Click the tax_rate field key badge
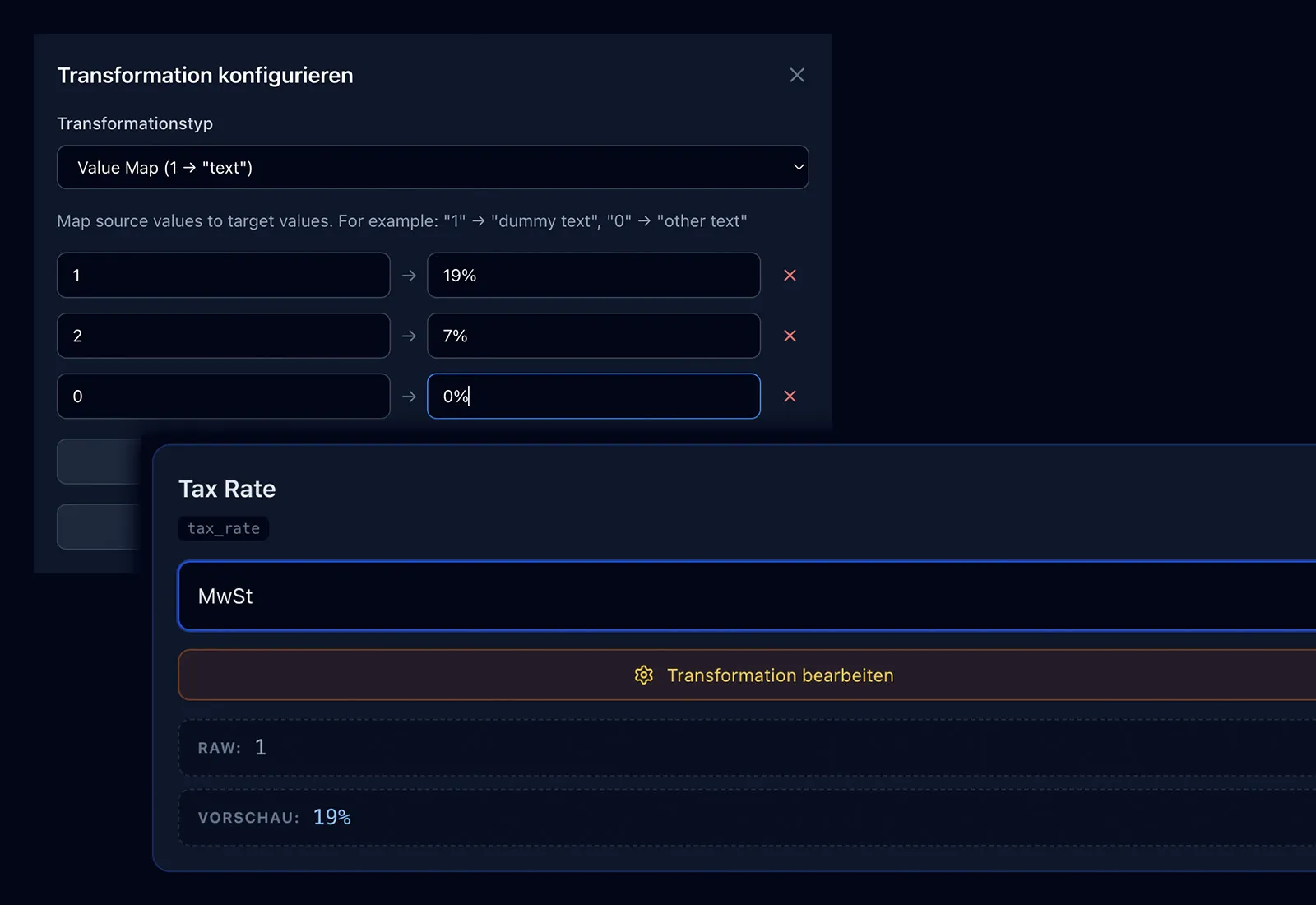This screenshot has height=905, width=1316. click(x=224, y=528)
